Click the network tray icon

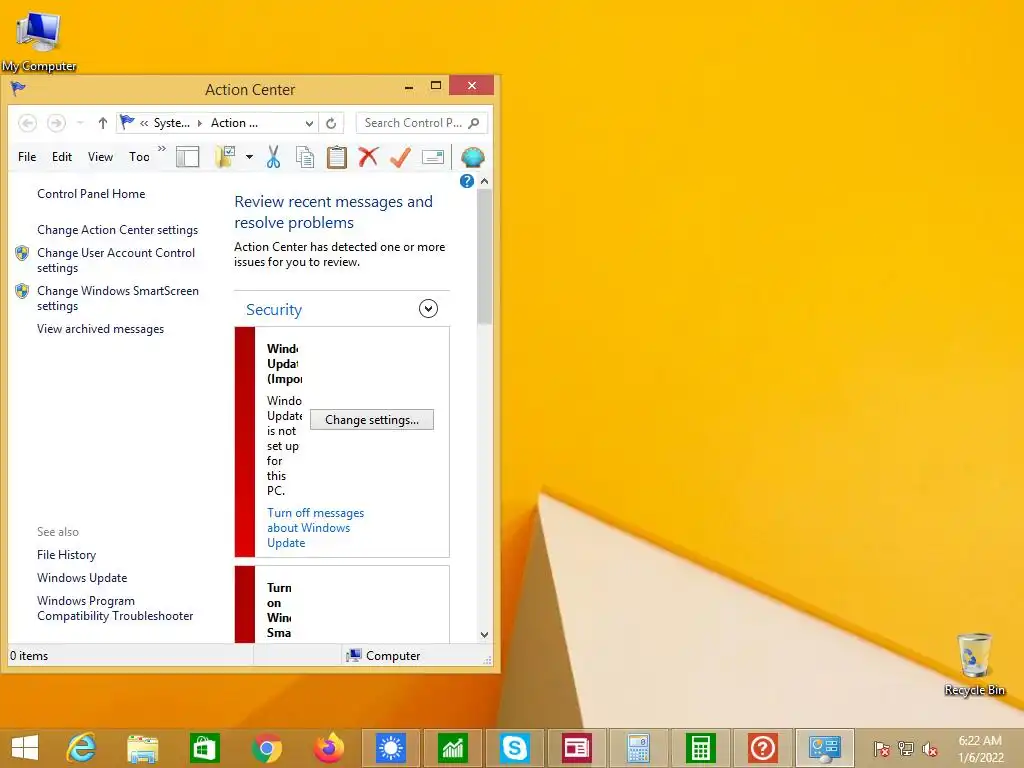[x=906, y=748]
